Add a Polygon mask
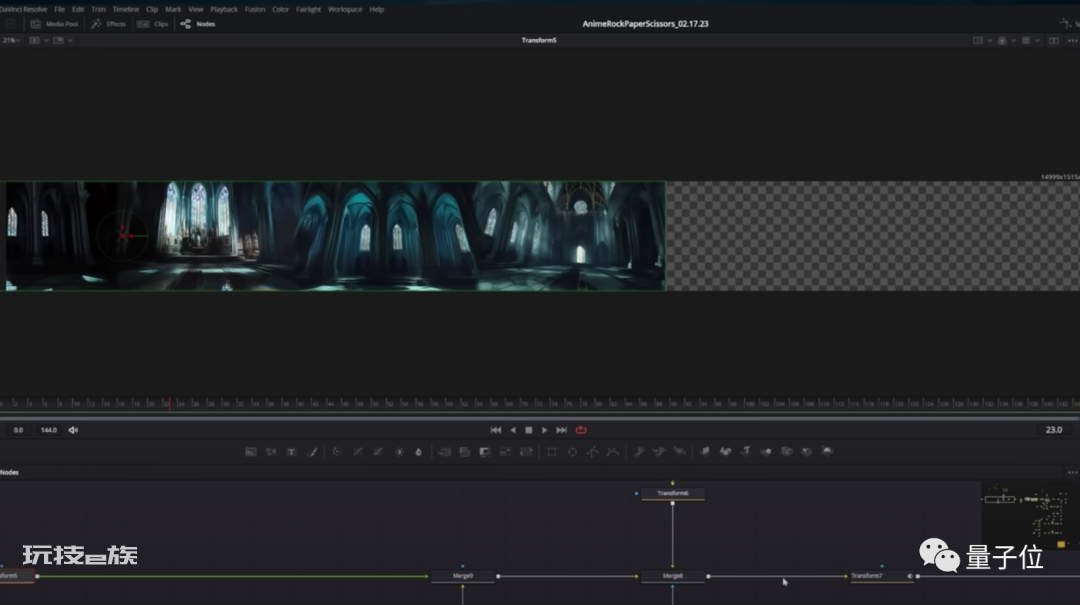The image size is (1080, 605). click(x=593, y=451)
